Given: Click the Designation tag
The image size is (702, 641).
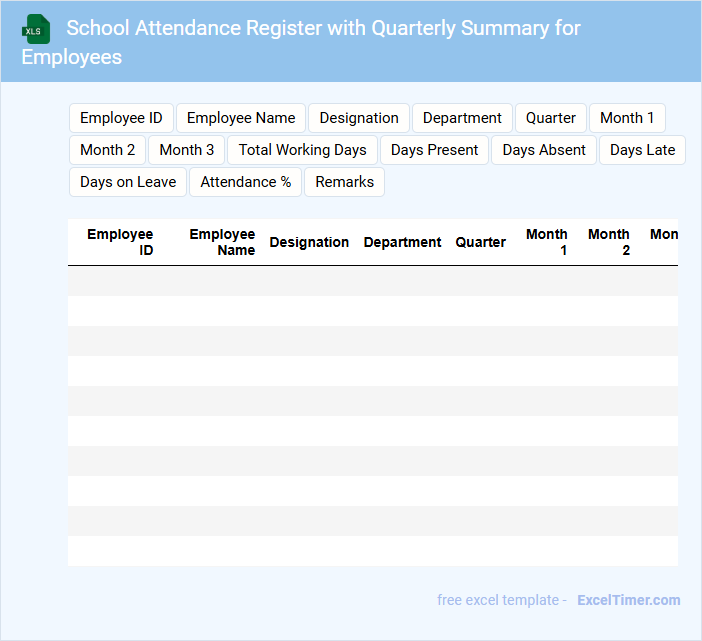Looking at the screenshot, I should pos(359,118).
